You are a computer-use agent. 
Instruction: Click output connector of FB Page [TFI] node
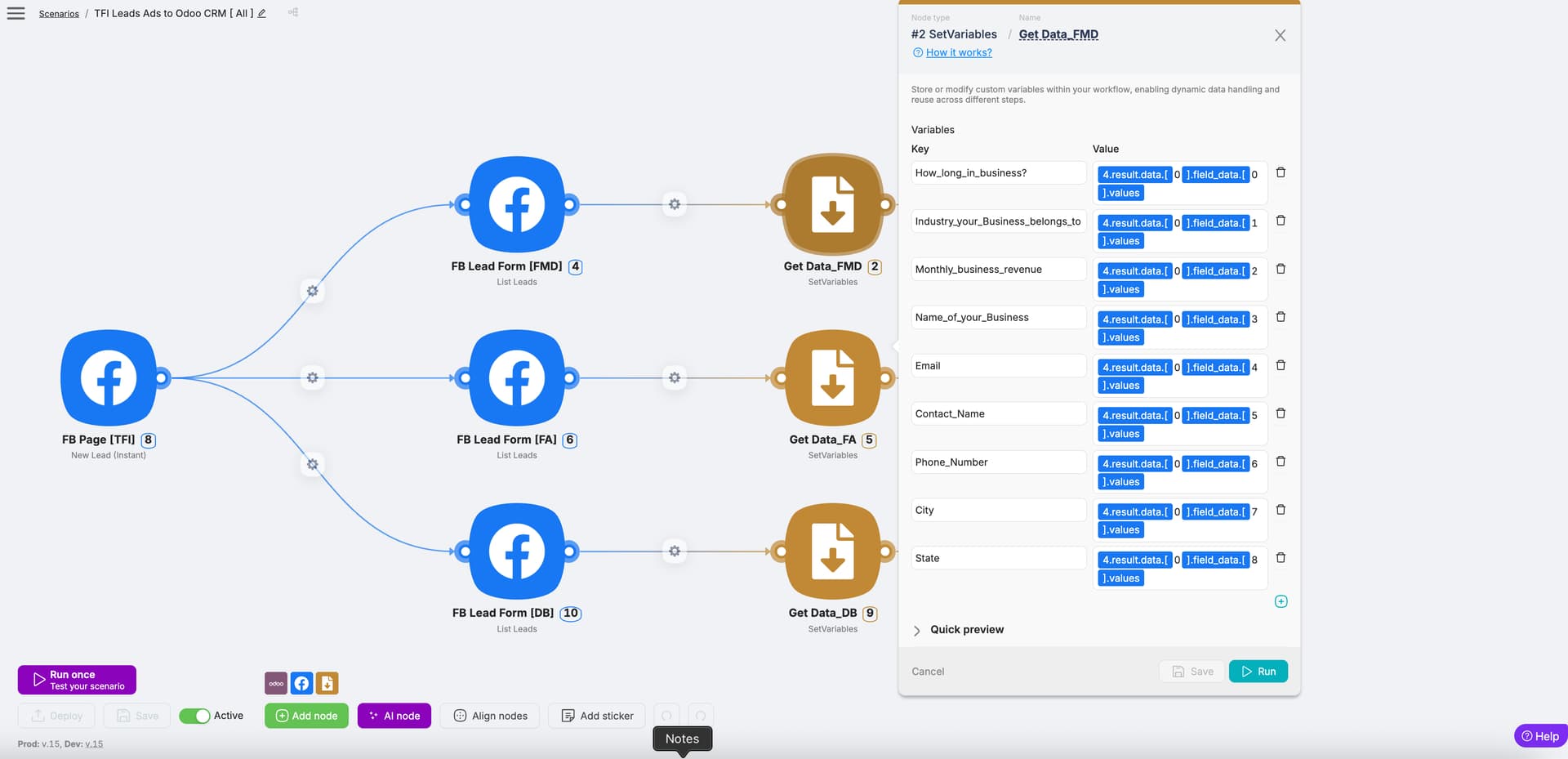(162, 377)
